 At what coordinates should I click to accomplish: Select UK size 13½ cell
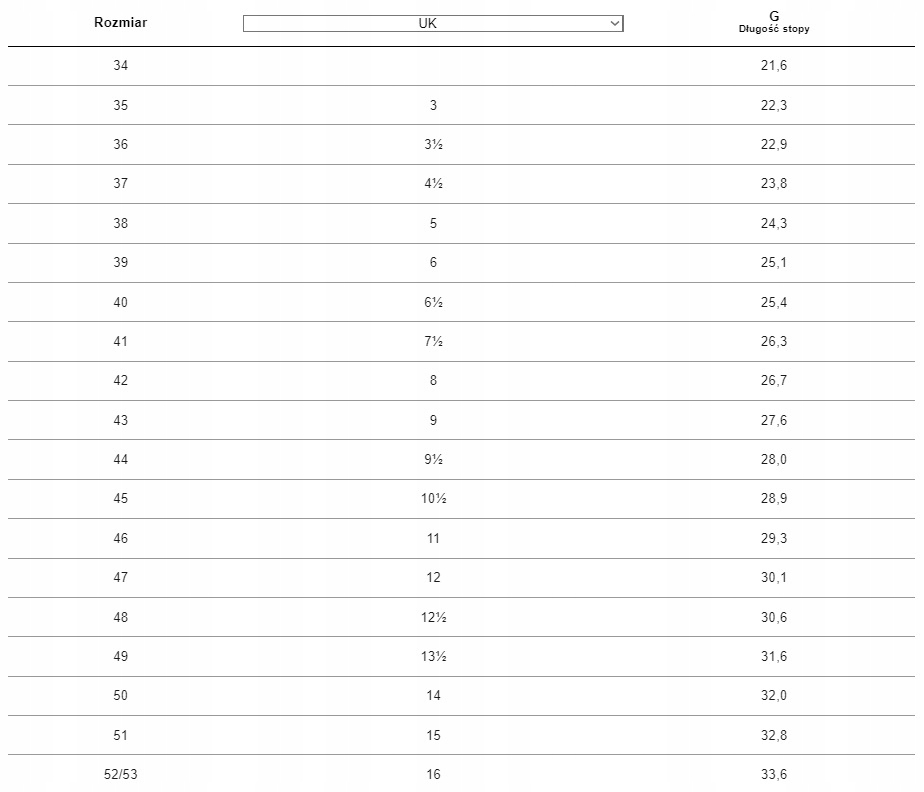(x=433, y=656)
